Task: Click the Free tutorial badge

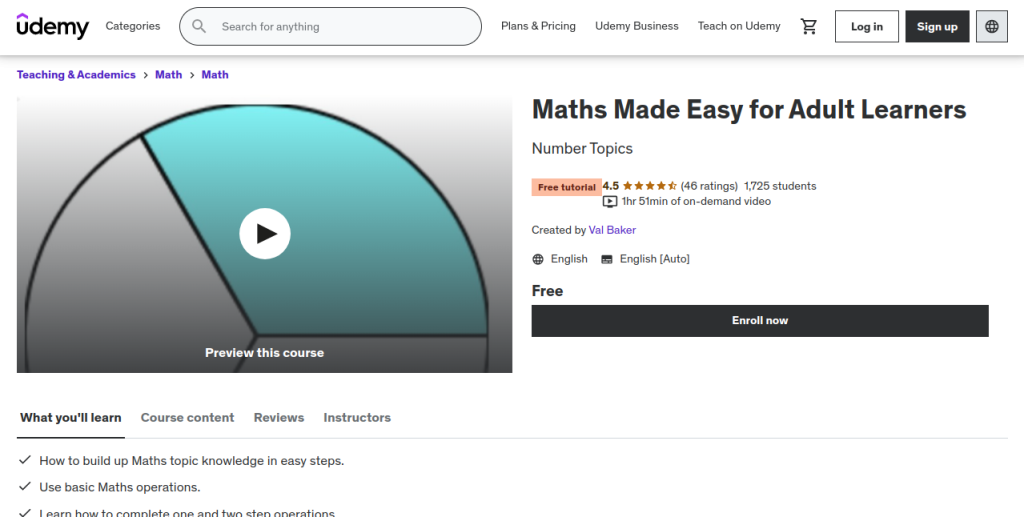Action: 566,187
